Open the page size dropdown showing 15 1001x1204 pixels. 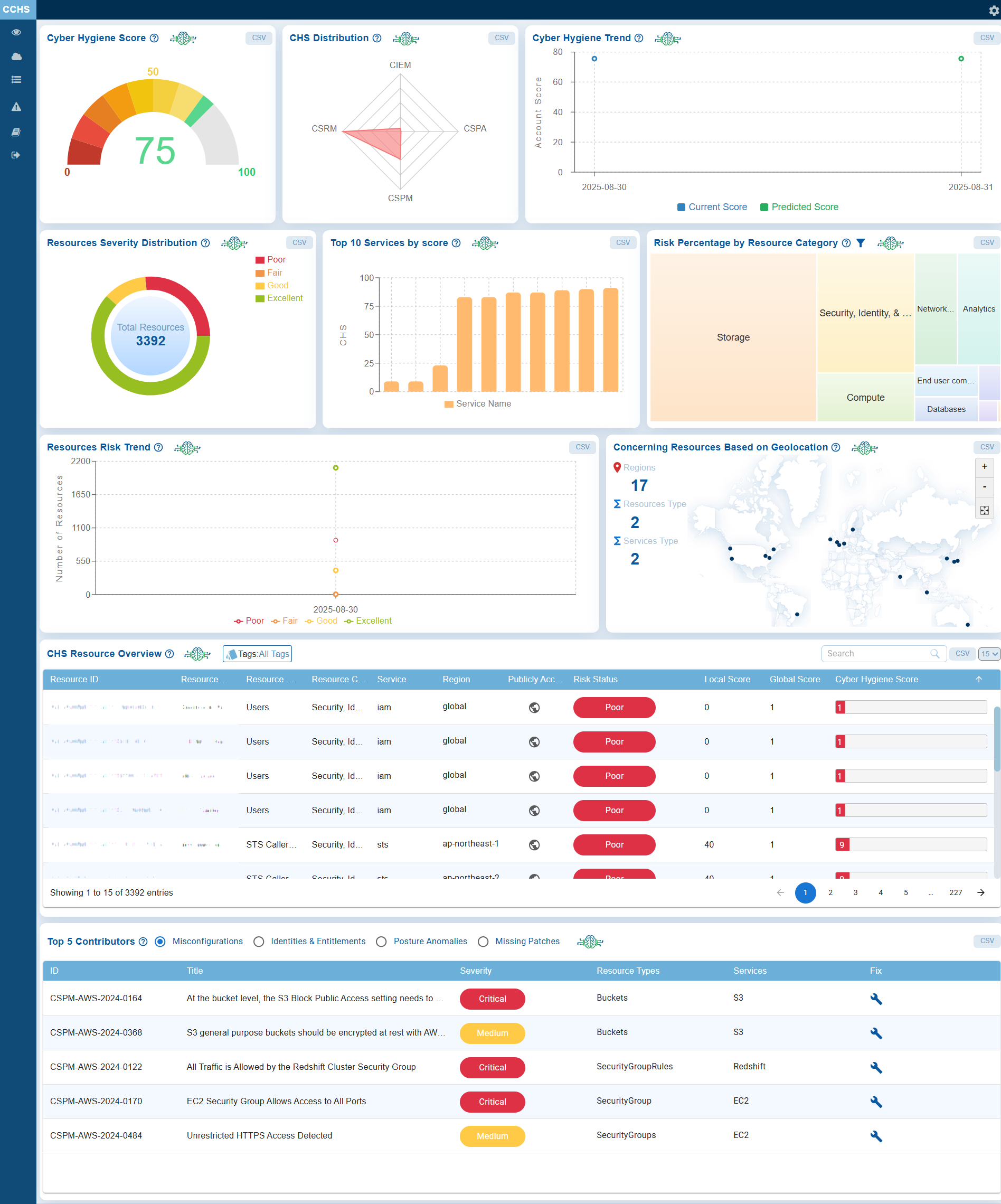point(989,654)
